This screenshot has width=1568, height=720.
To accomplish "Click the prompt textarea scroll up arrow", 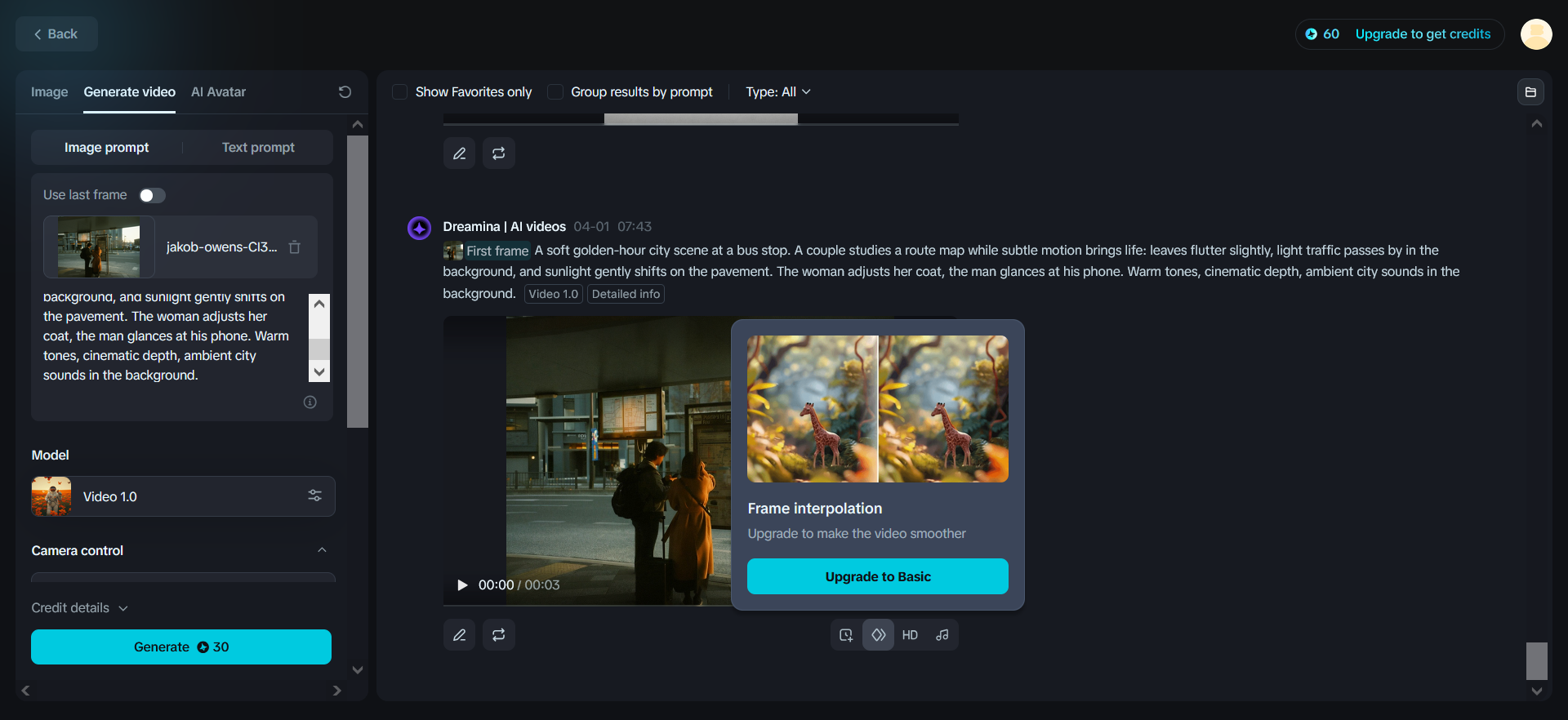I will (x=319, y=304).
